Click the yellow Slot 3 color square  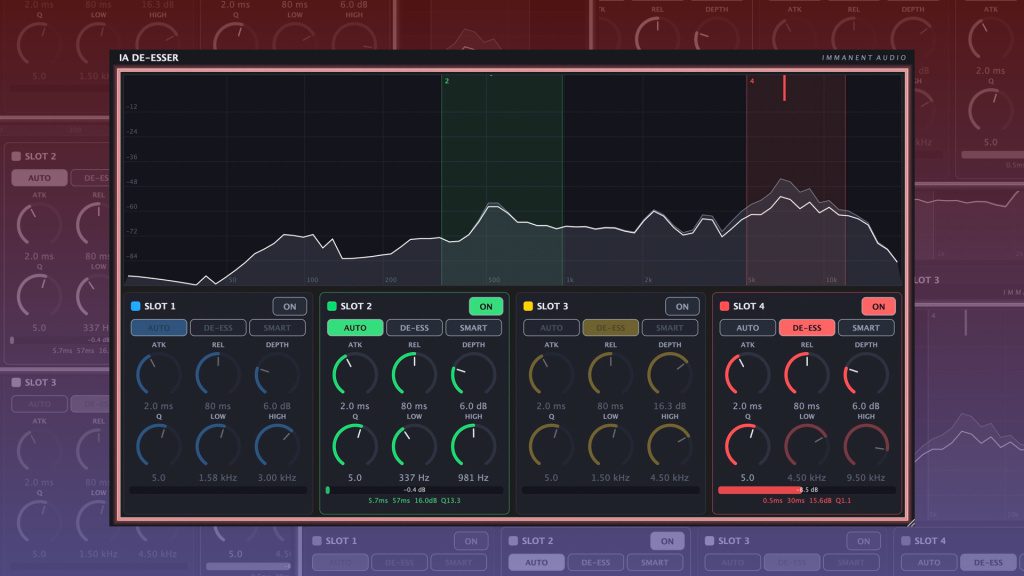tap(528, 306)
